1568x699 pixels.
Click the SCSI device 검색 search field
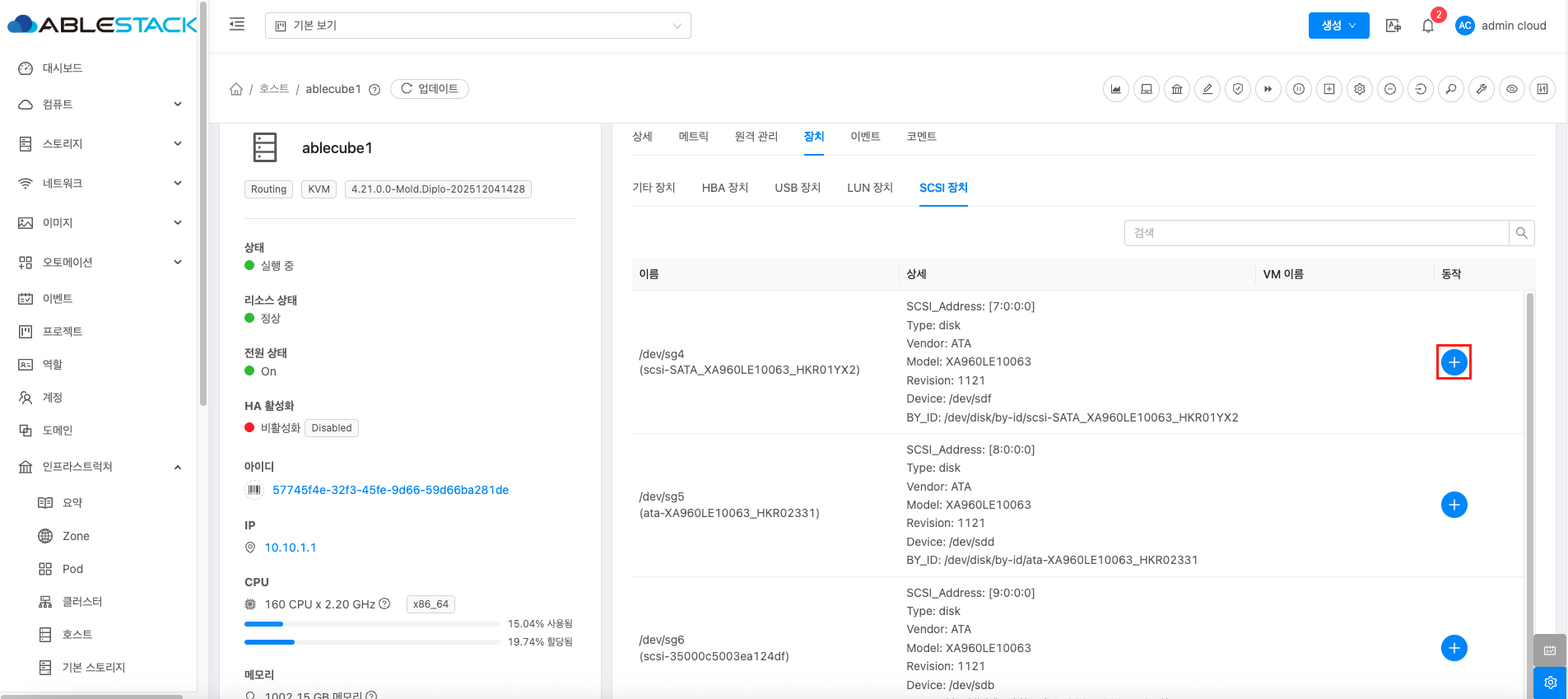click(1315, 233)
